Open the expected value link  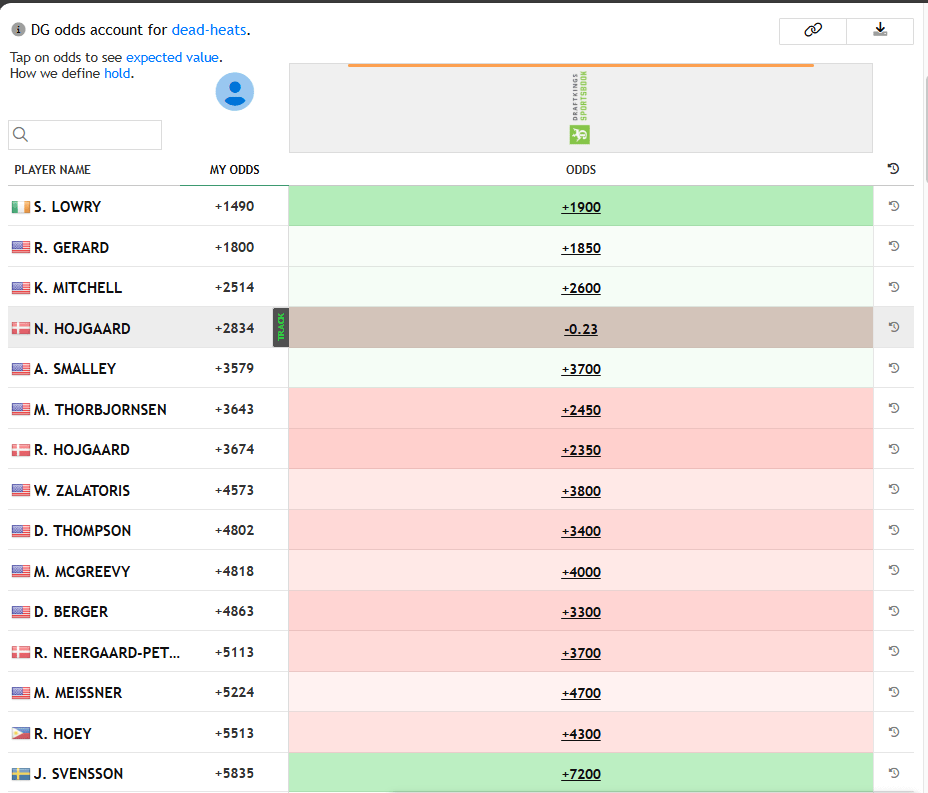(172, 57)
